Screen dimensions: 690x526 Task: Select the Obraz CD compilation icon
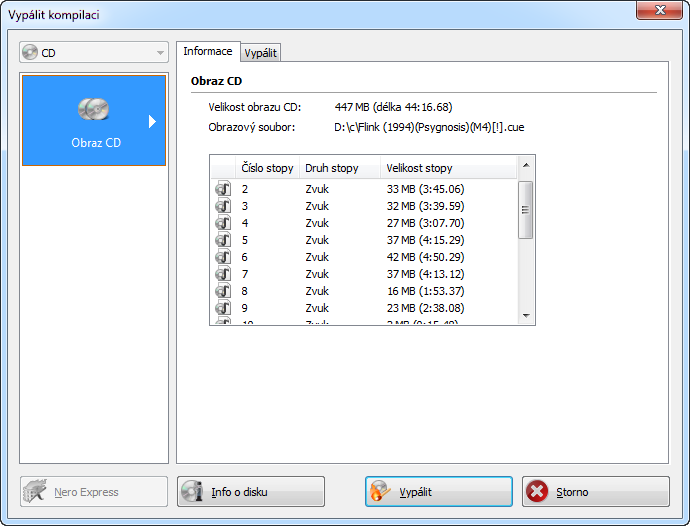point(94,110)
